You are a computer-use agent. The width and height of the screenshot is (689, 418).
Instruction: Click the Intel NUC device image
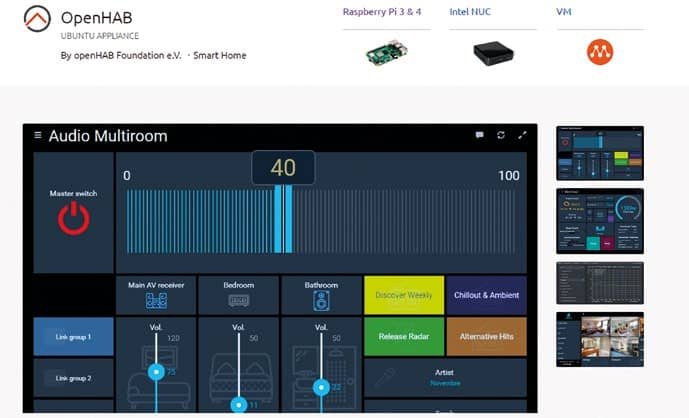(x=493, y=53)
